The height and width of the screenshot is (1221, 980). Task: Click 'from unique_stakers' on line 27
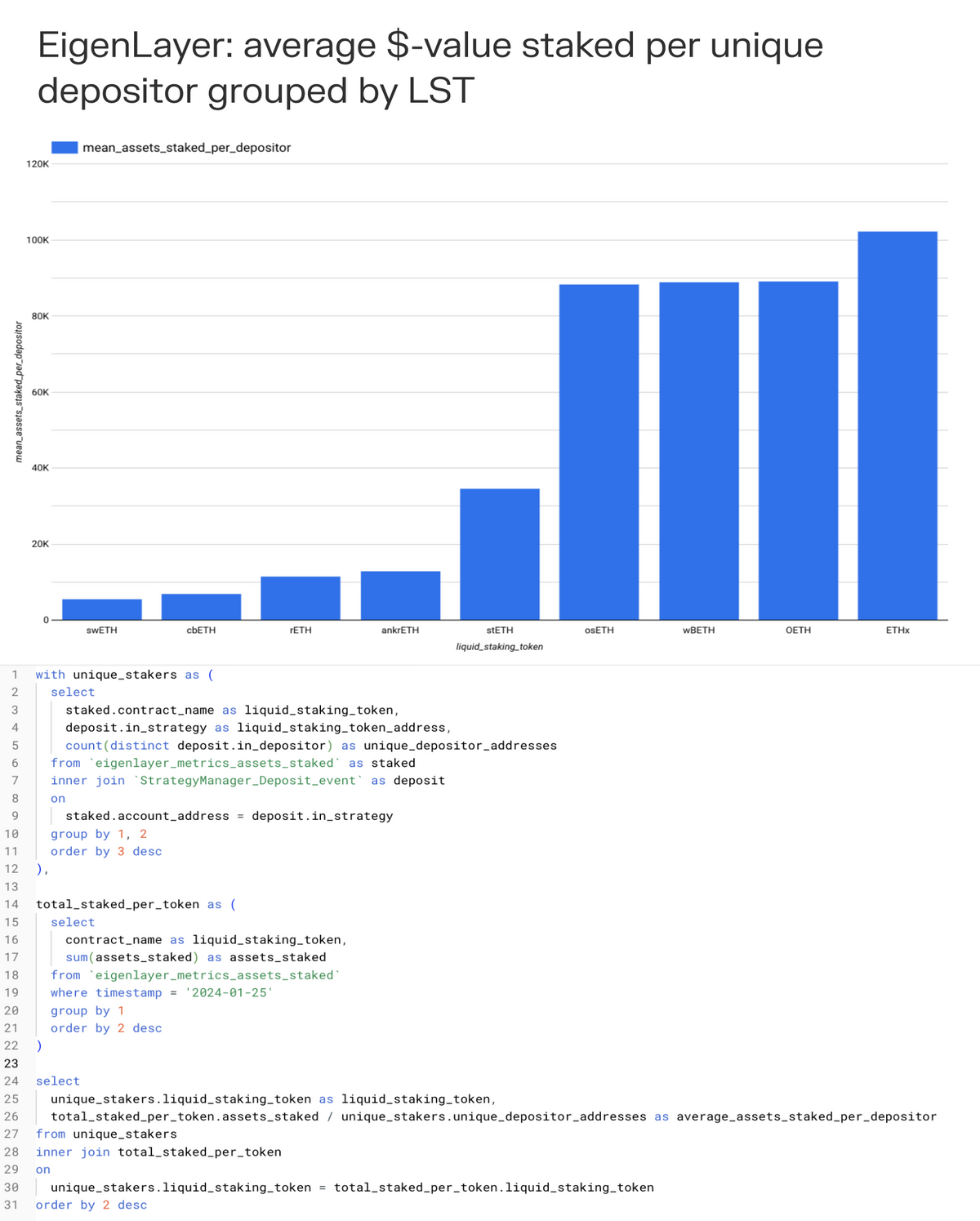106,1134
